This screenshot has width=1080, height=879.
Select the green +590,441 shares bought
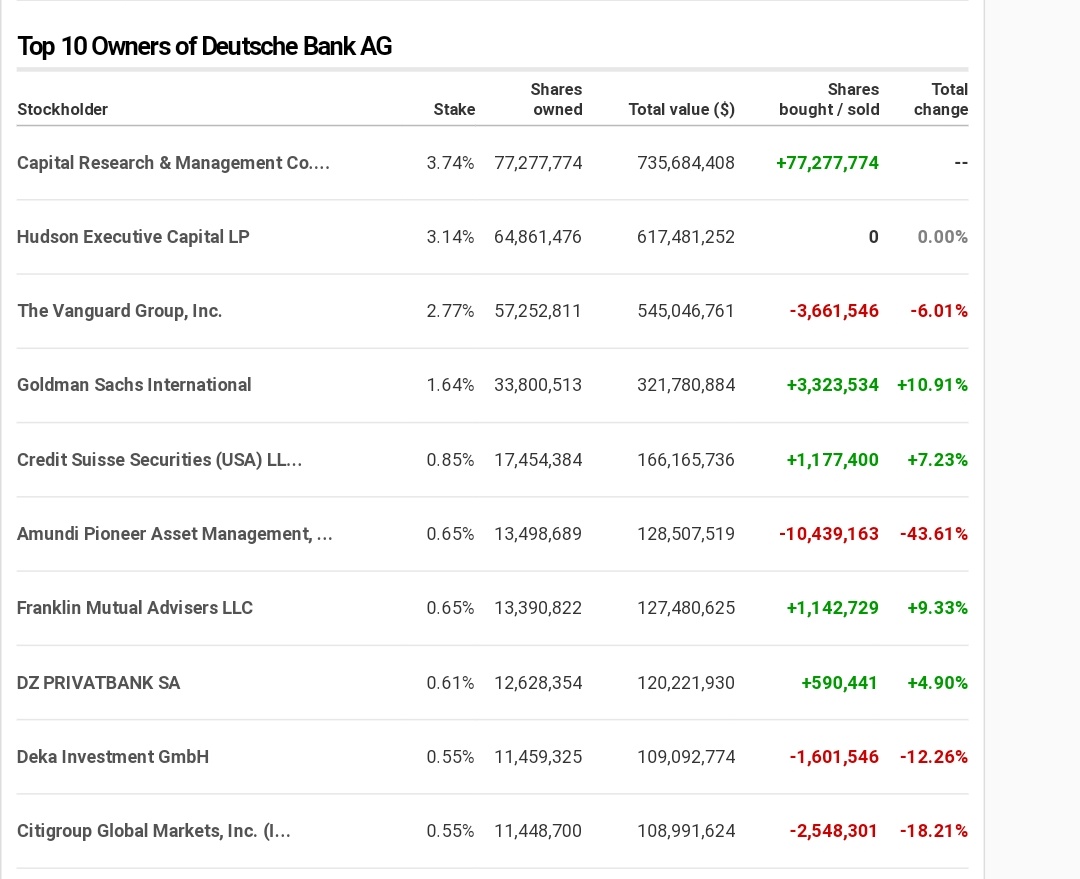tap(840, 683)
